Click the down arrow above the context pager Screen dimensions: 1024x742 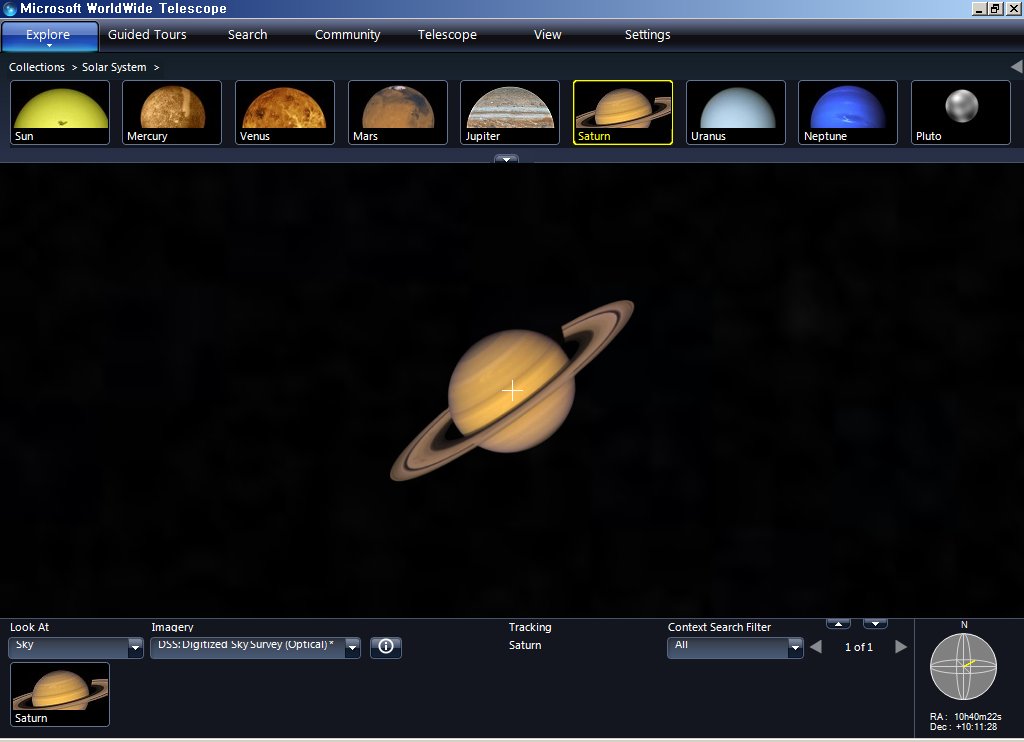point(875,623)
